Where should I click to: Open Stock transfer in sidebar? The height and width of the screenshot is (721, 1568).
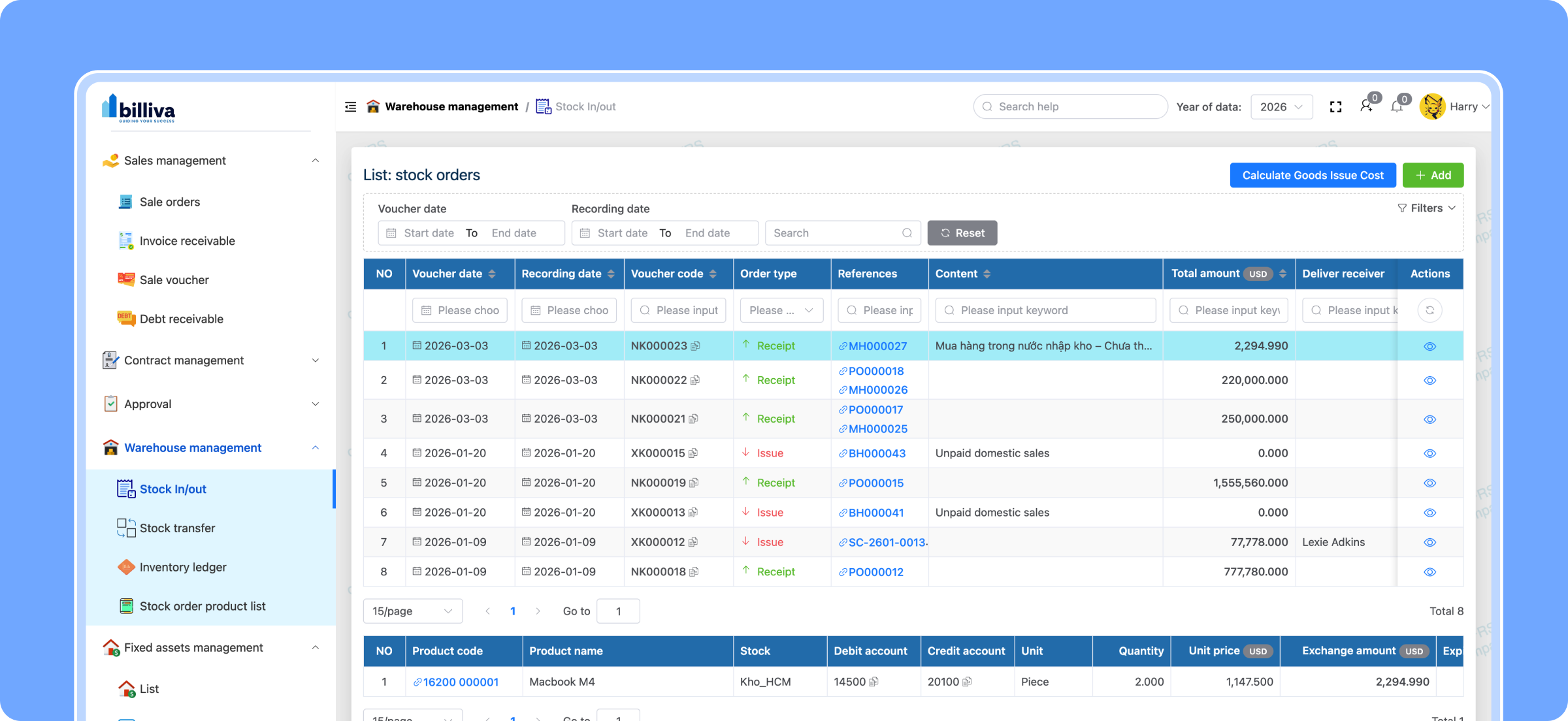pyautogui.click(x=177, y=528)
